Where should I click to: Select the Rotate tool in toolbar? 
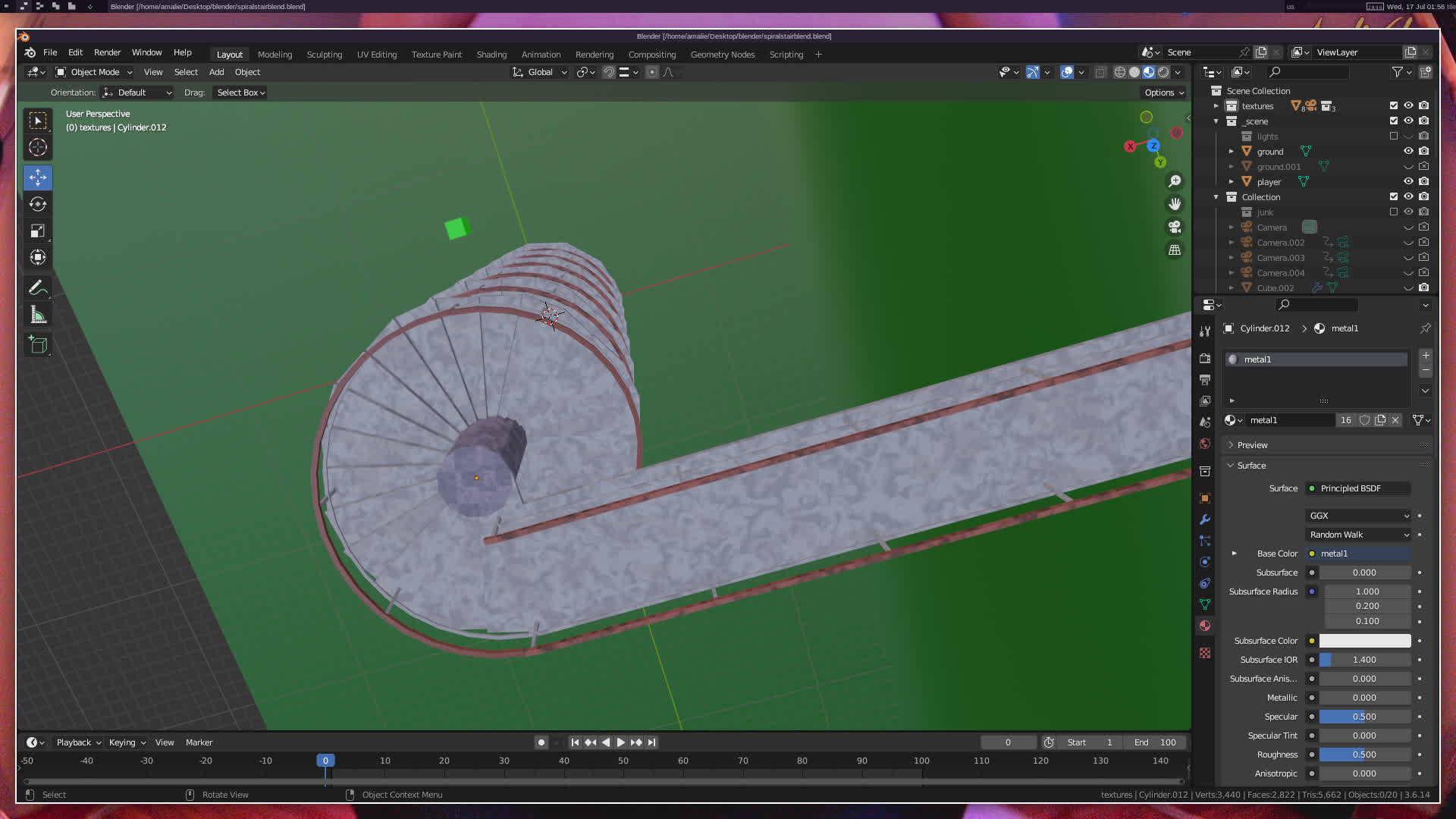tap(37, 204)
